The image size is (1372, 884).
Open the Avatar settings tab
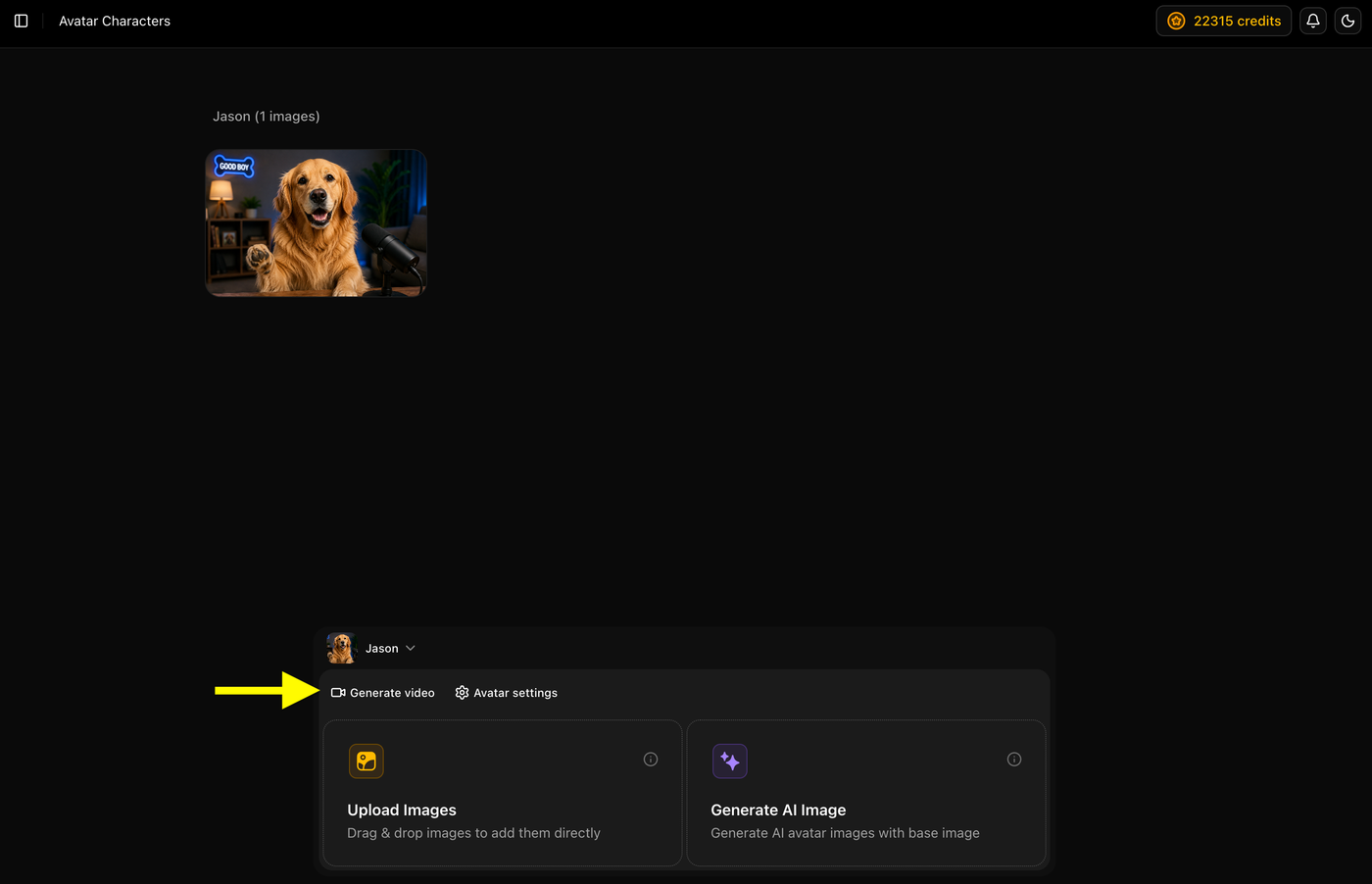coord(507,693)
